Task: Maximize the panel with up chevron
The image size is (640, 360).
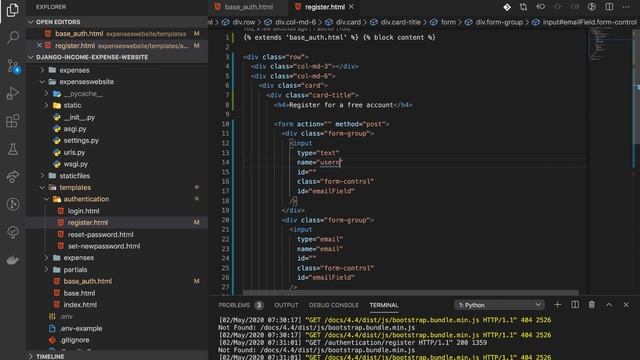Action: [609, 305]
